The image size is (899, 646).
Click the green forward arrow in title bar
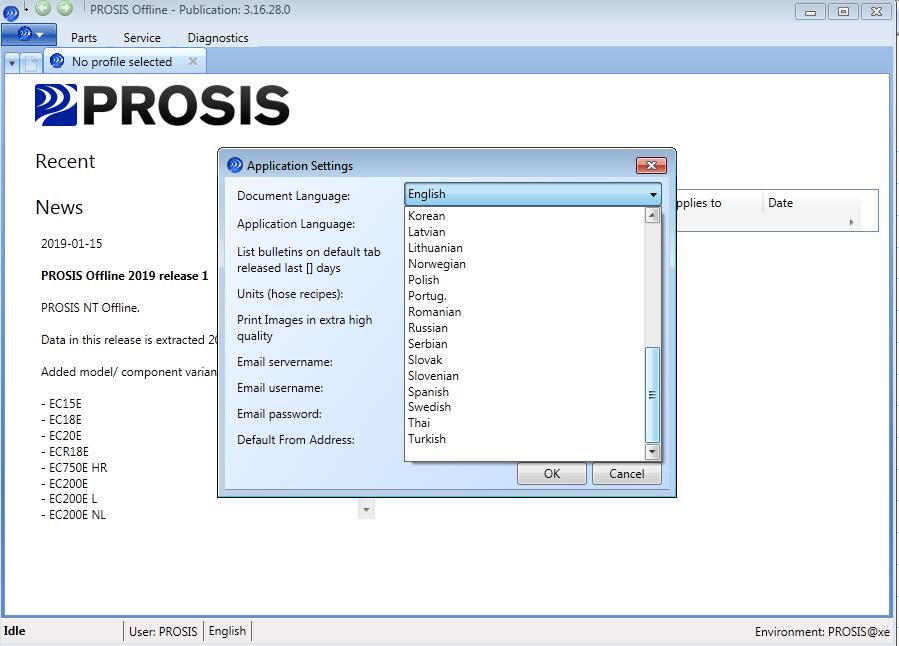pos(65,8)
